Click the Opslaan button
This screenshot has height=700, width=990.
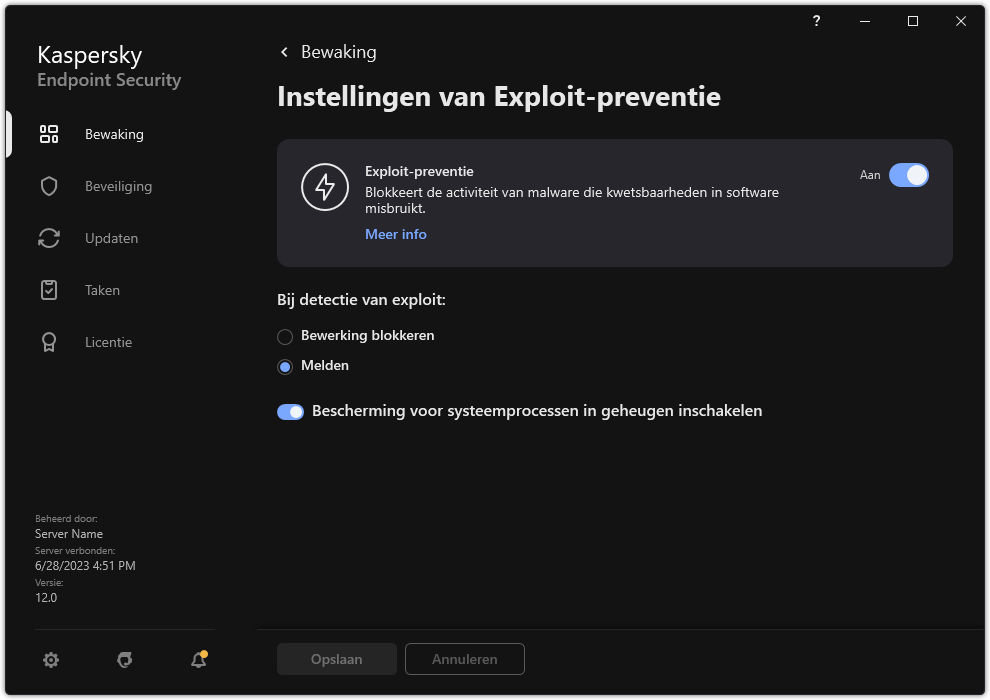[336, 659]
